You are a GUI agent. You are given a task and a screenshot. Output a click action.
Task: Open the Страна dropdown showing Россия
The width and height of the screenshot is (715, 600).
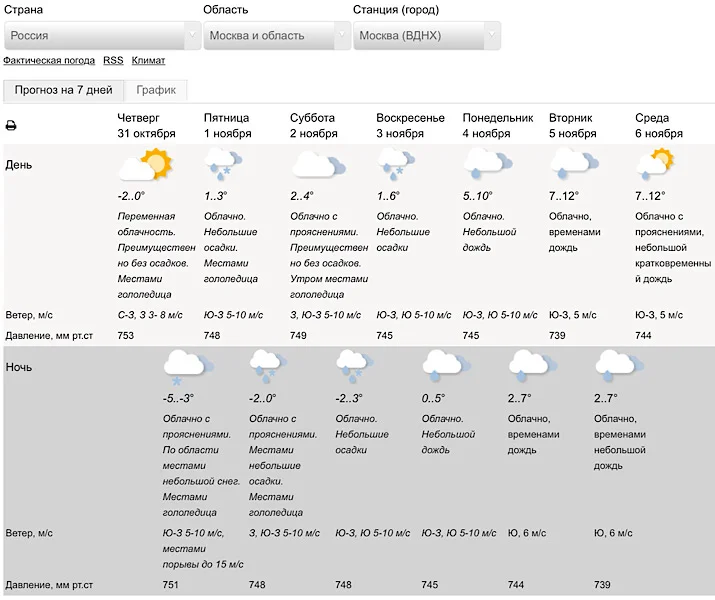pos(102,35)
